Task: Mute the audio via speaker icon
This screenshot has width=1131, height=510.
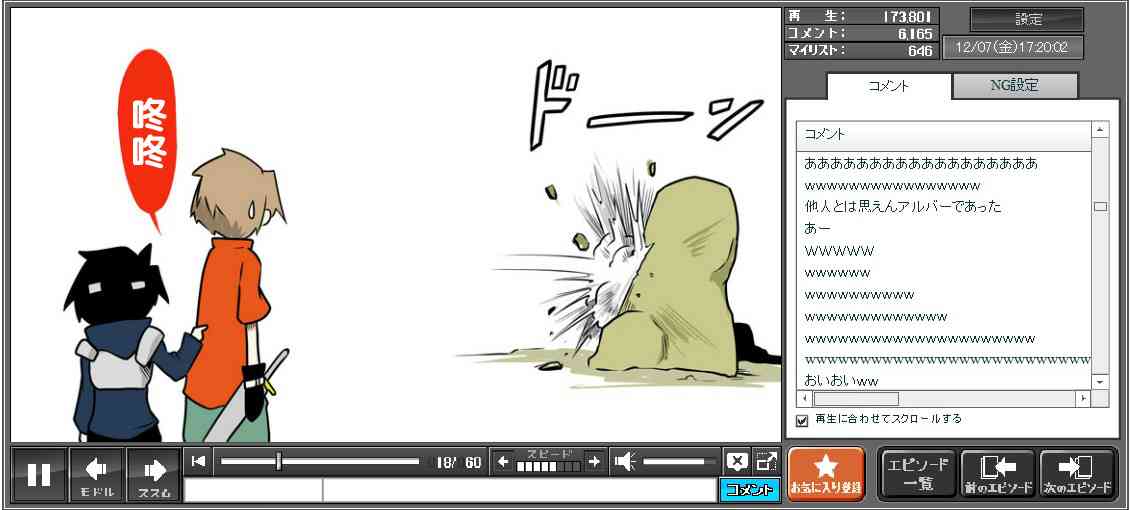Action: coord(625,461)
